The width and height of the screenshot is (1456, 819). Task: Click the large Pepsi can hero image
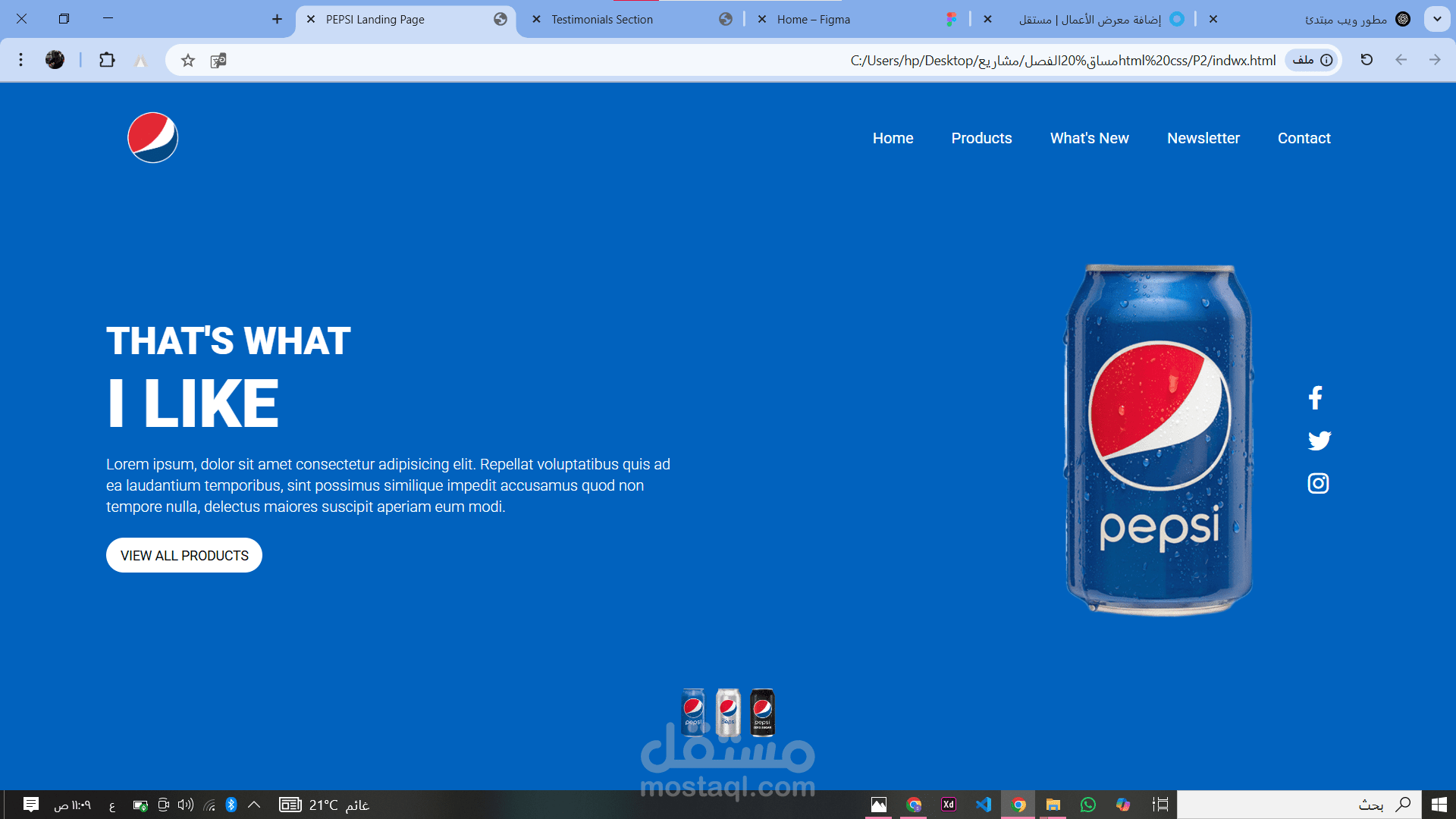click(1159, 440)
